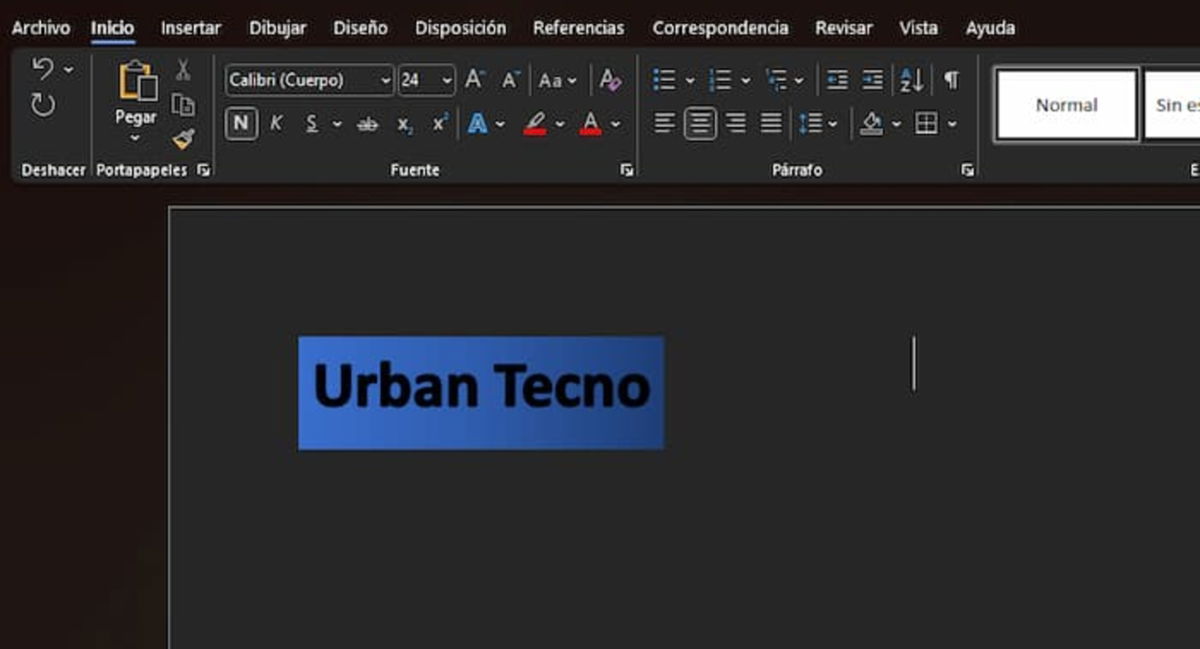The height and width of the screenshot is (649, 1200).
Task: Align text to the left
Action: click(x=663, y=123)
